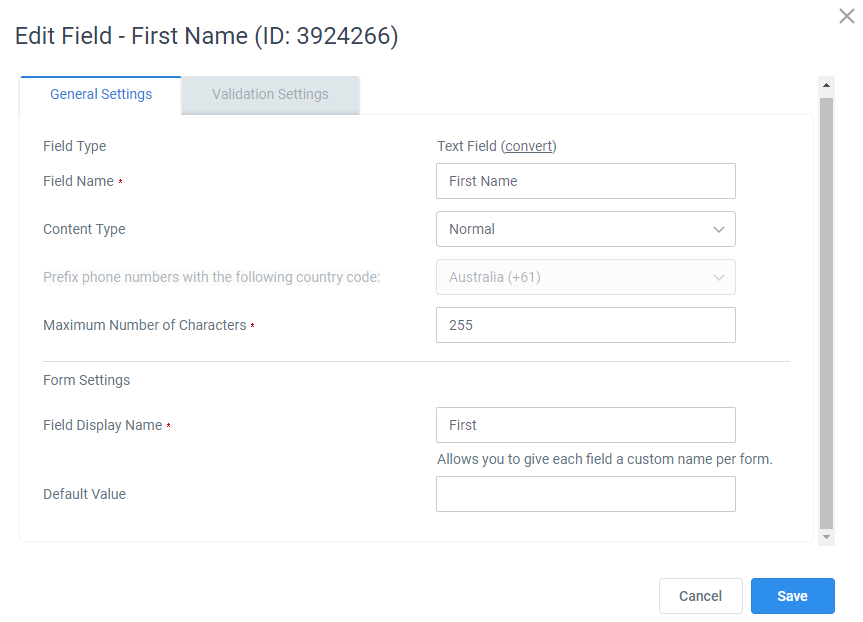The image size is (863, 622).
Task: Click the Maximum Number of Characters field
Action: pyautogui.click(x=586, y=325)
